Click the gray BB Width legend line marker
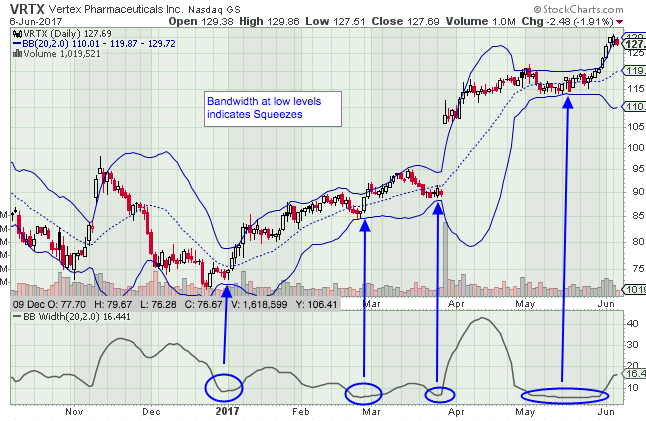Screen dimensions: 646x421 17,317
